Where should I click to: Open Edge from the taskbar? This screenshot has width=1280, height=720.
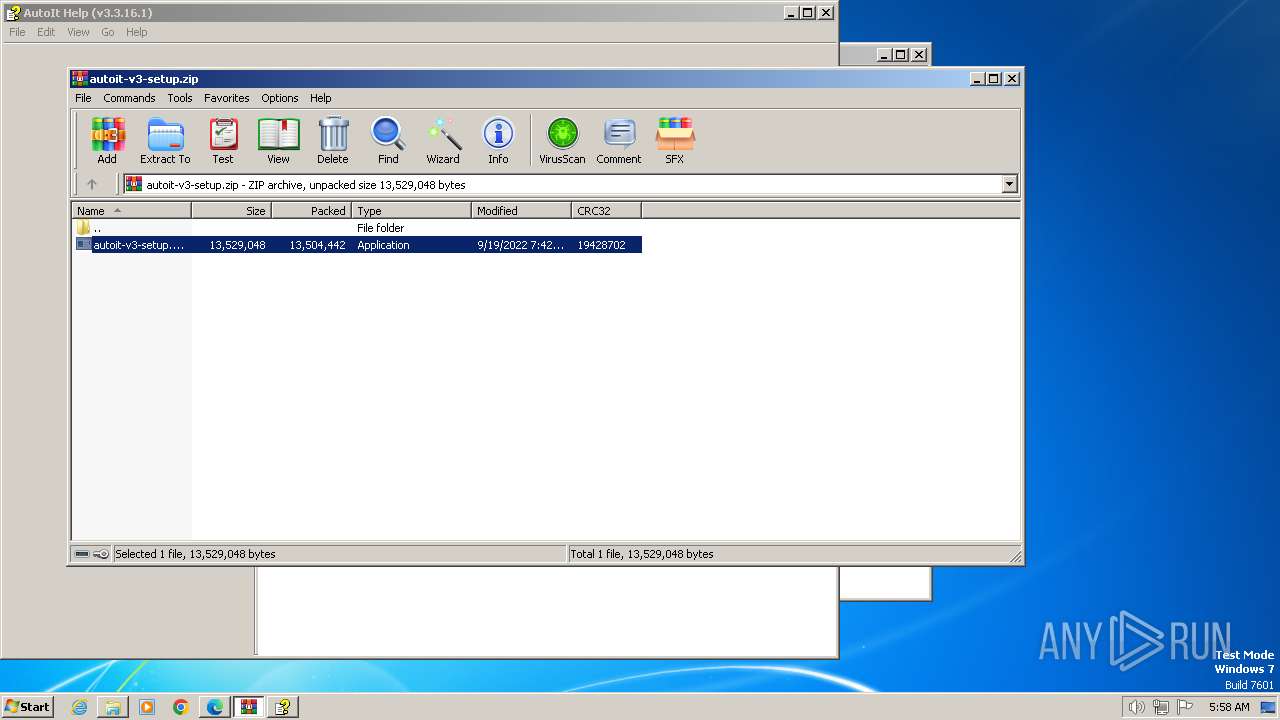click(x=215, y=707)
